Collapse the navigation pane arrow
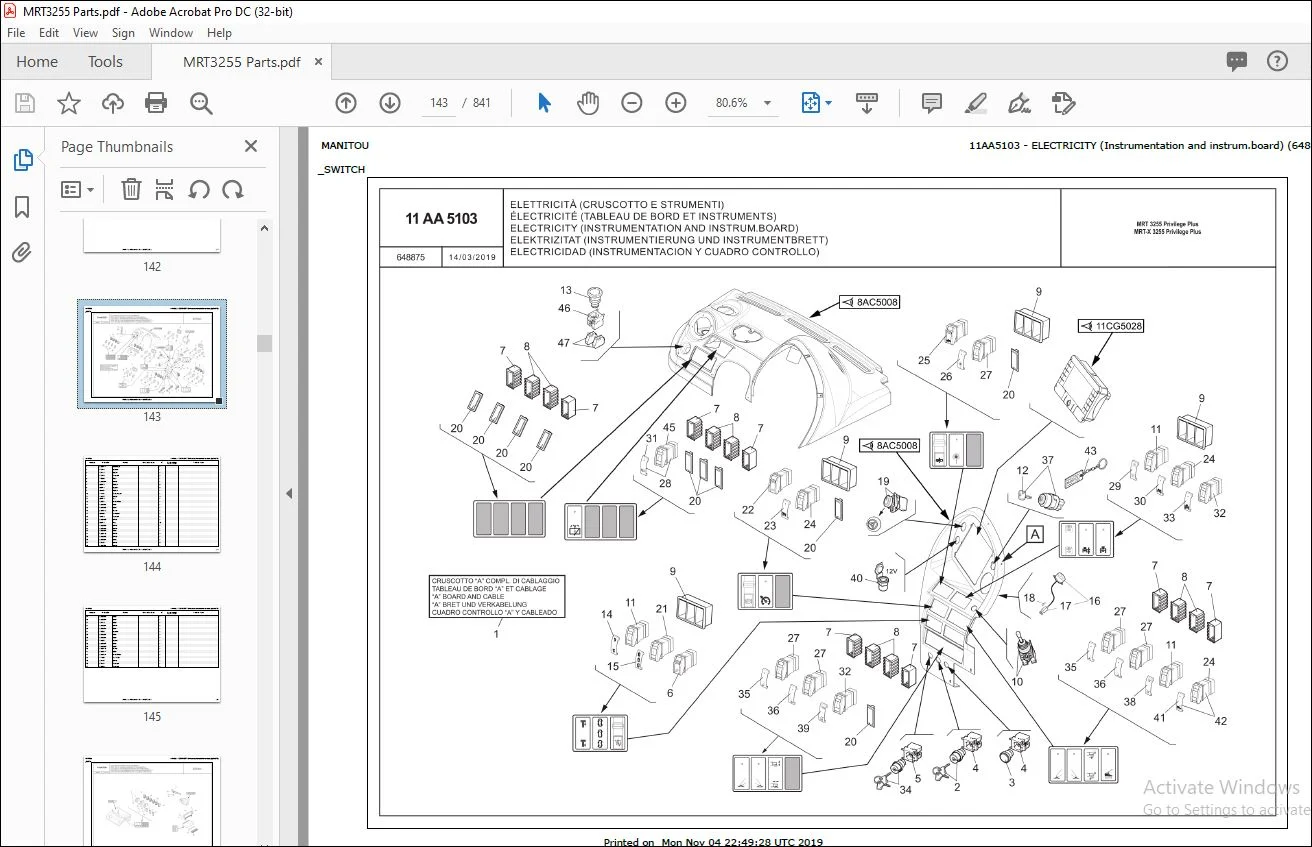 click(x=289, y=493)
